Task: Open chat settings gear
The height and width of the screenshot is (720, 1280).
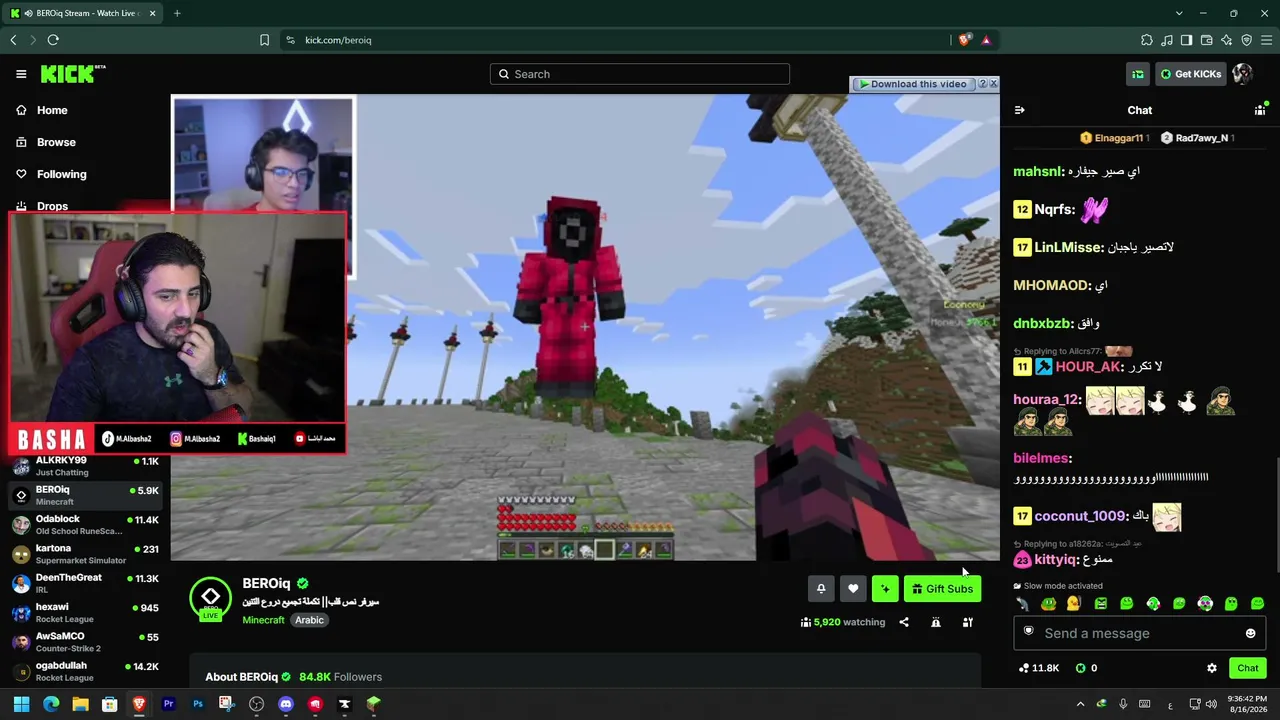Action: [1212, 668]
